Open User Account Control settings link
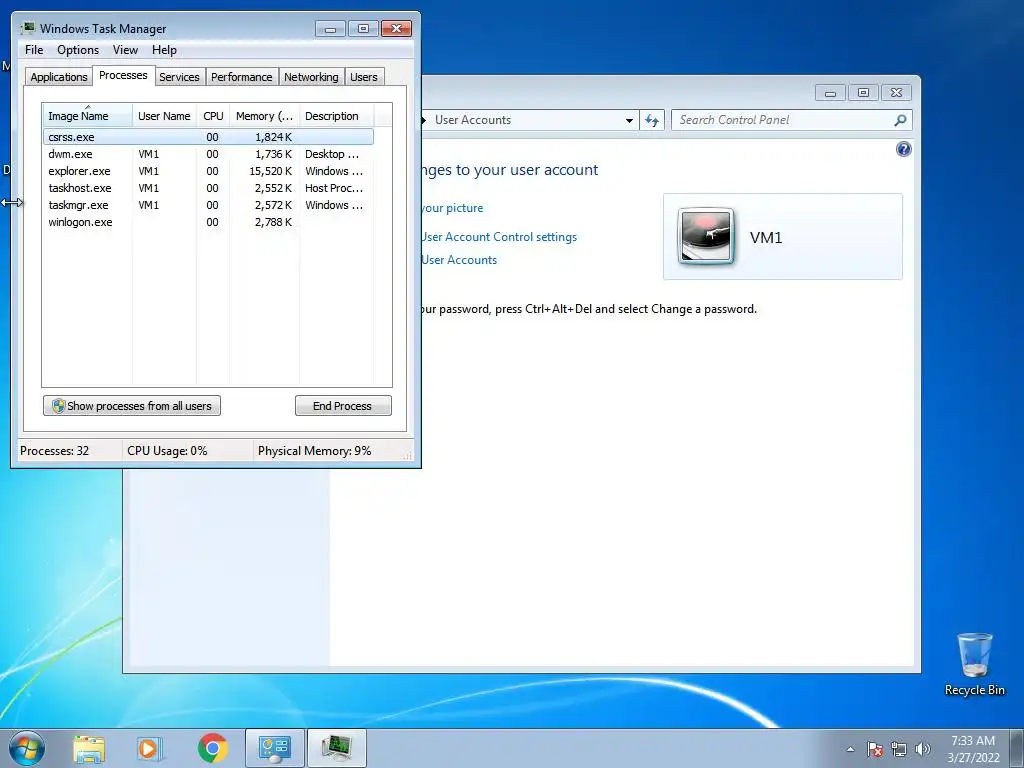This screenshot has width=1024, height=768. coord(499,237)
